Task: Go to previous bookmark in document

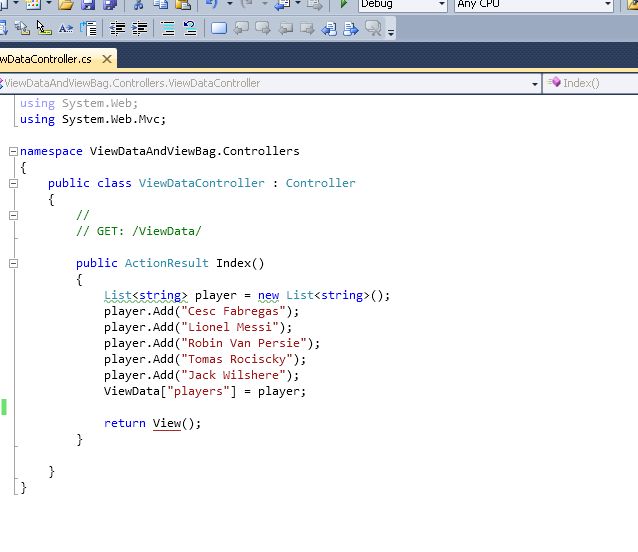Action: [x=329, y=28]
